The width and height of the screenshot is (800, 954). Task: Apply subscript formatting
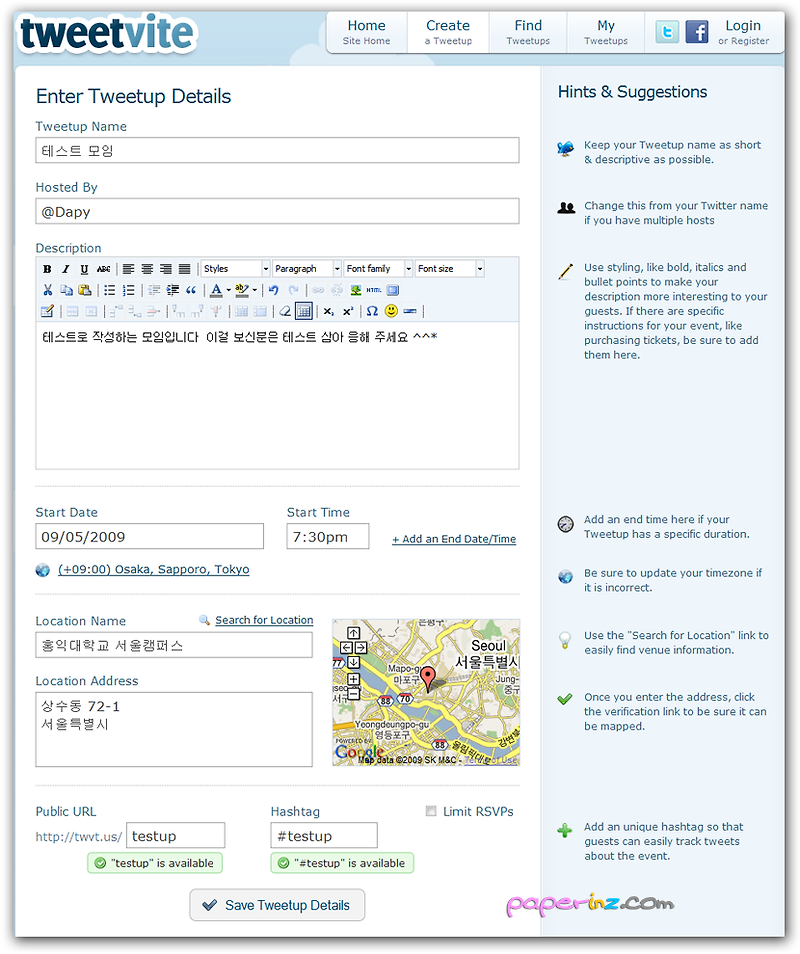click(x=329, y=312)
